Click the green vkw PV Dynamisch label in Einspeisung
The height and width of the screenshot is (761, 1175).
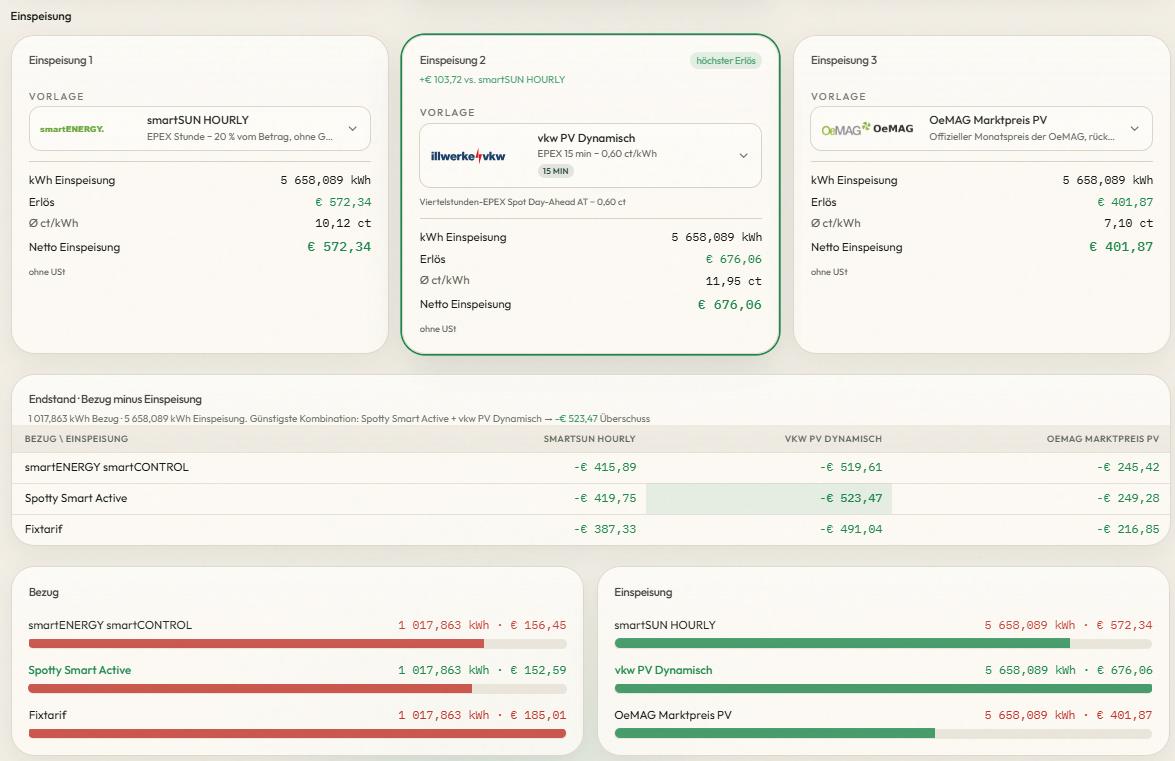tap(663, 670)
